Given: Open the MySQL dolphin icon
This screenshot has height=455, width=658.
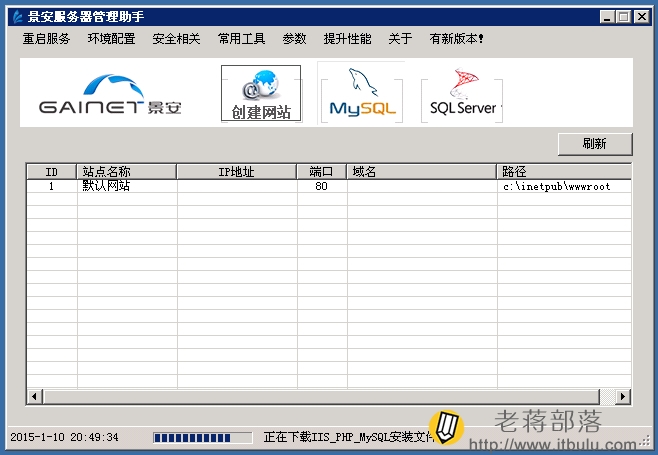Looking at the screenshot, I should pyautogui.click(x=362, y=93).
